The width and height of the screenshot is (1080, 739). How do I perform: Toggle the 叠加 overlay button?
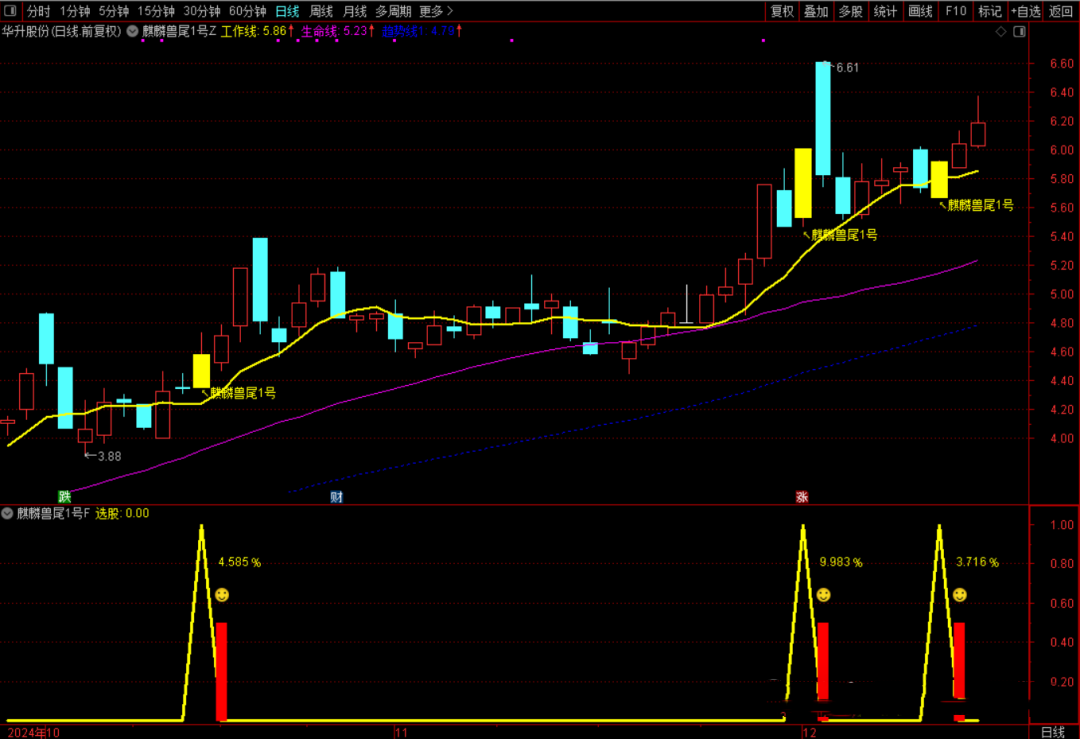tap(816, 12)
